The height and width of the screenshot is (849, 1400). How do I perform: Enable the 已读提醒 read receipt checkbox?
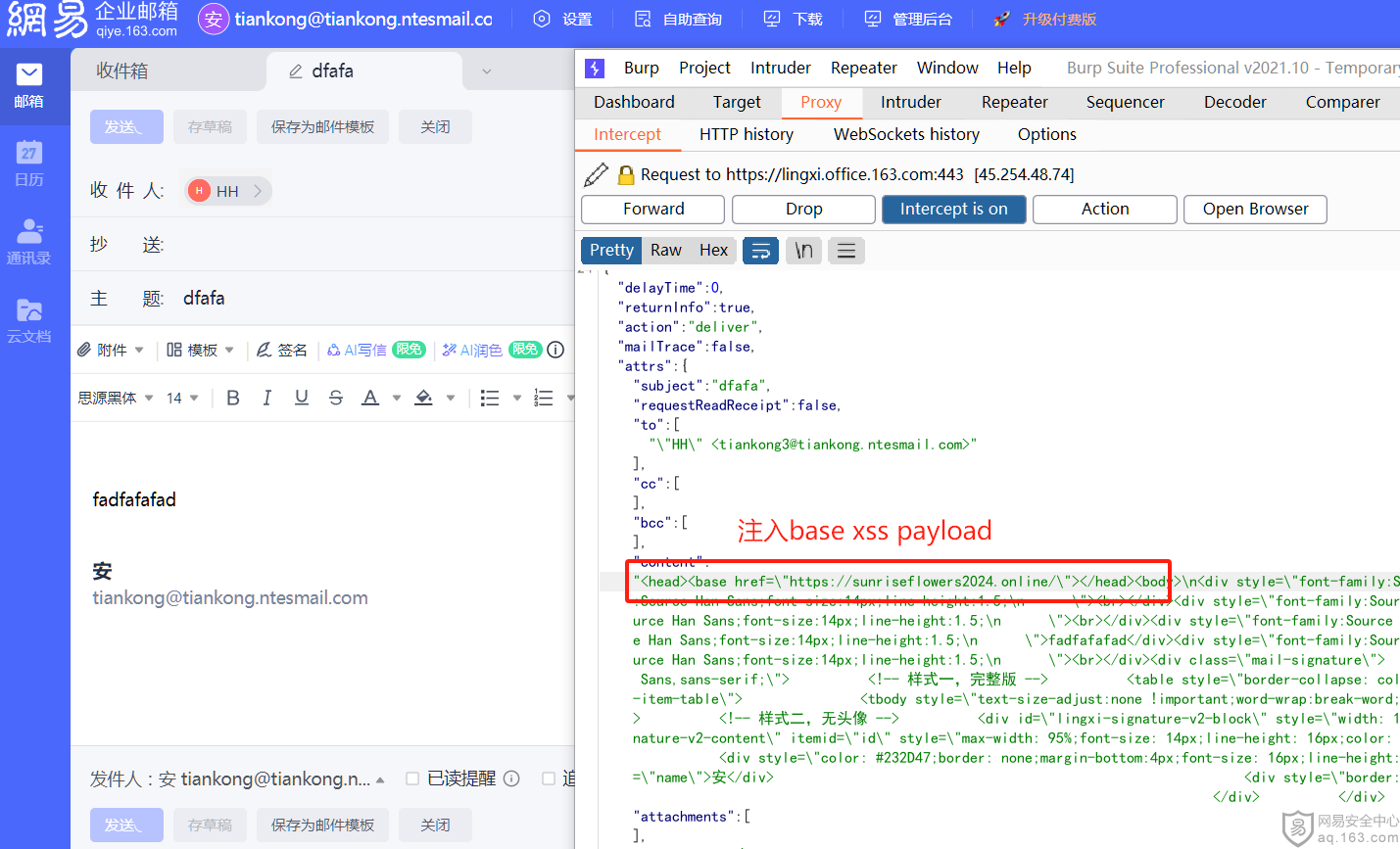click(x=412, y=778)
